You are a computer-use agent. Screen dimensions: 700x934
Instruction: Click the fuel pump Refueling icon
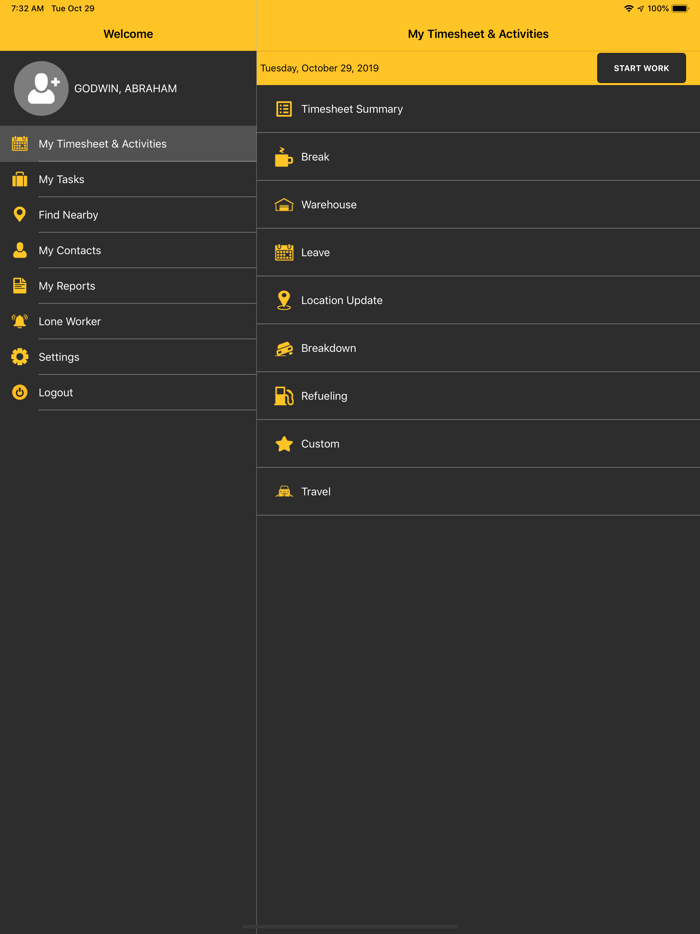click(284, 396)
